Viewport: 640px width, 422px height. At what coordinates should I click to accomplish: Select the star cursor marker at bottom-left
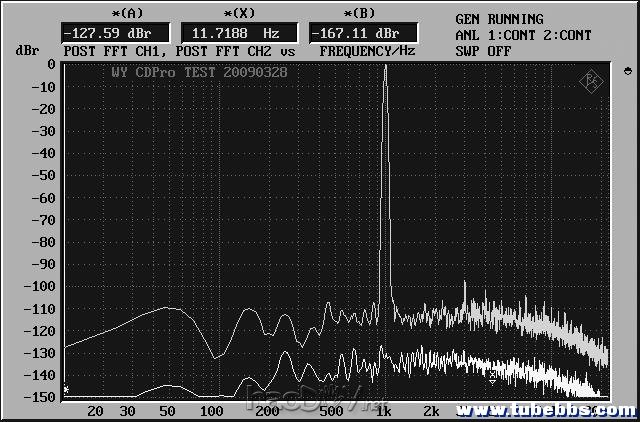(x=66, y=390)
